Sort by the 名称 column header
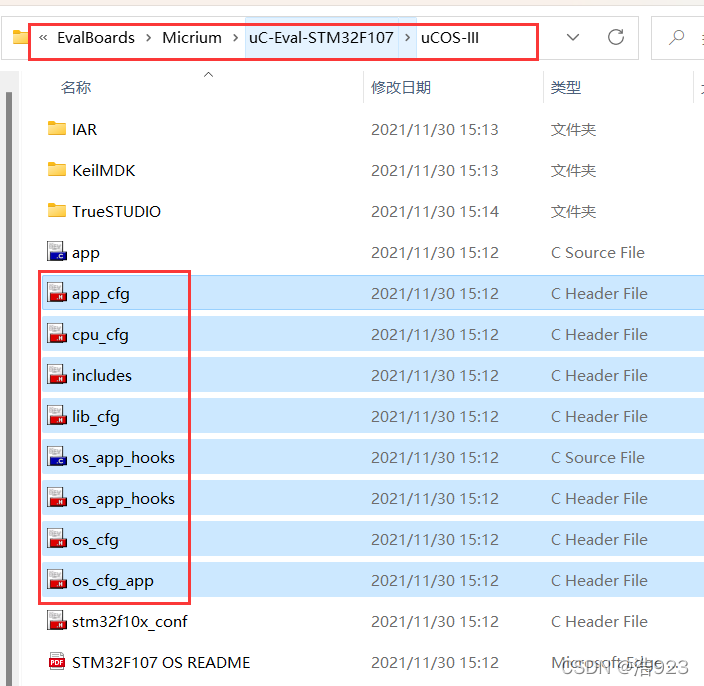 click(x=75, y=87)
